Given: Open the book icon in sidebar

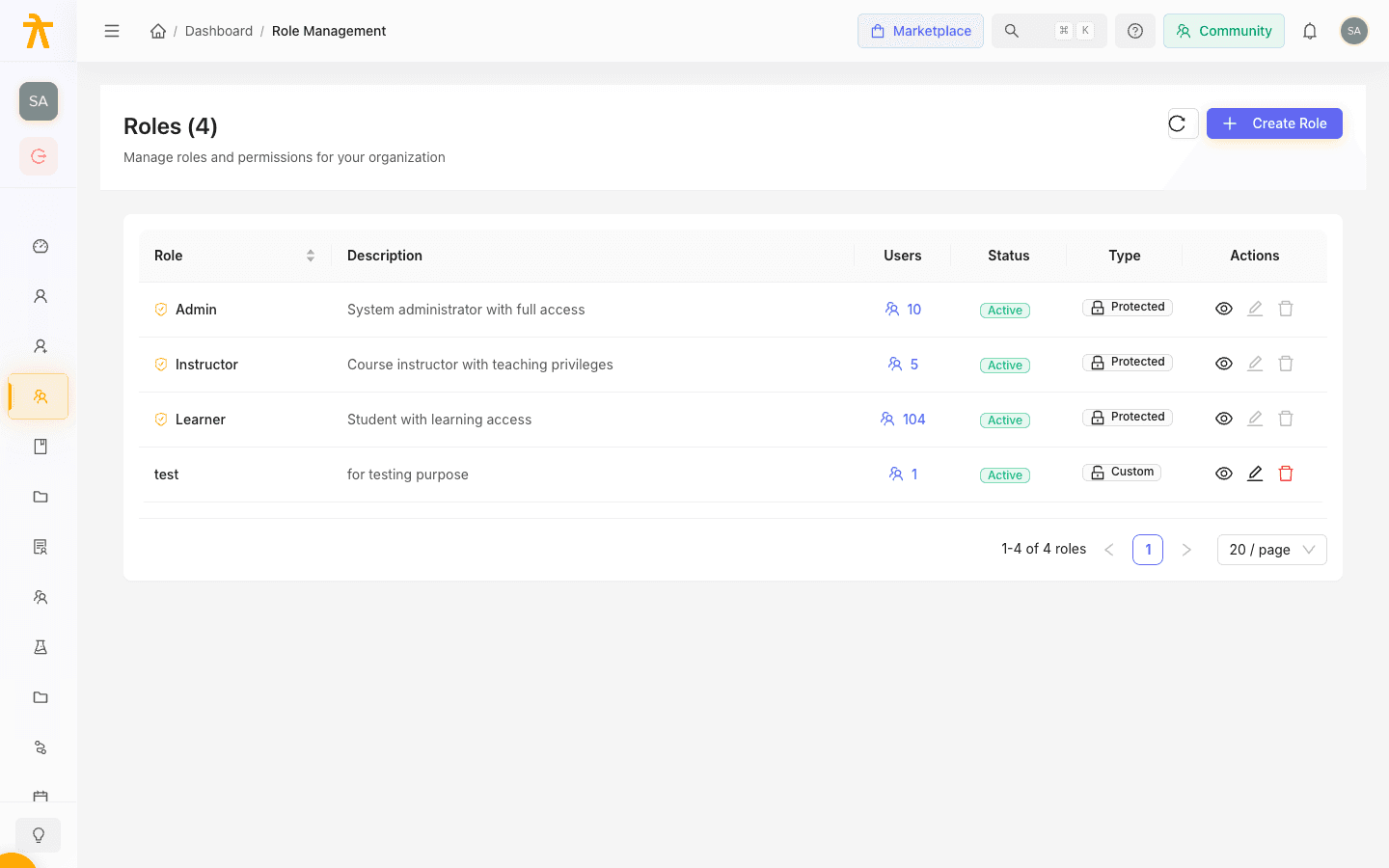Looking at the screenshot, I should coord(41,447).
